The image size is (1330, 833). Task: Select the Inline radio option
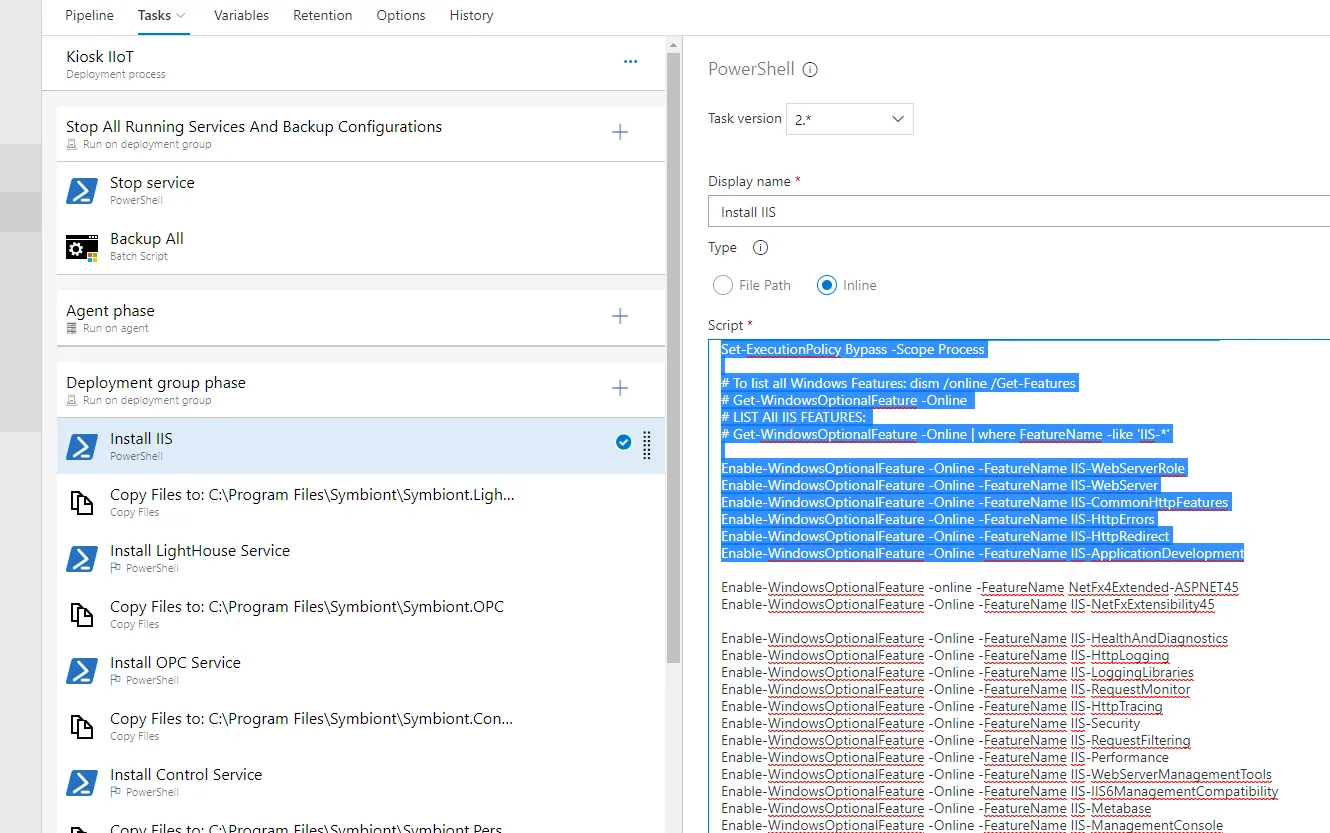click(x=827, y=285)
